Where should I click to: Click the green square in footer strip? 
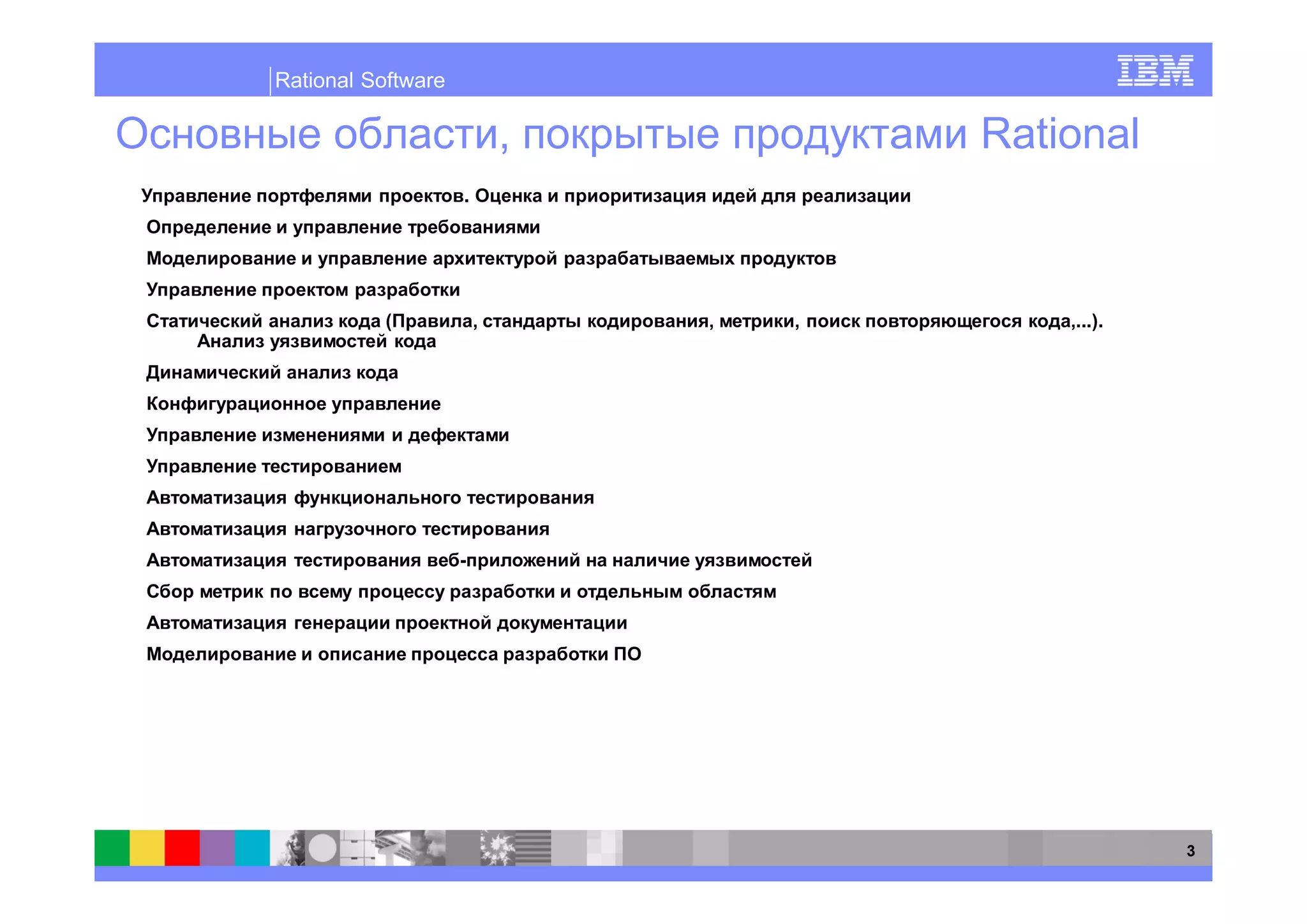(x=112, y=848)
